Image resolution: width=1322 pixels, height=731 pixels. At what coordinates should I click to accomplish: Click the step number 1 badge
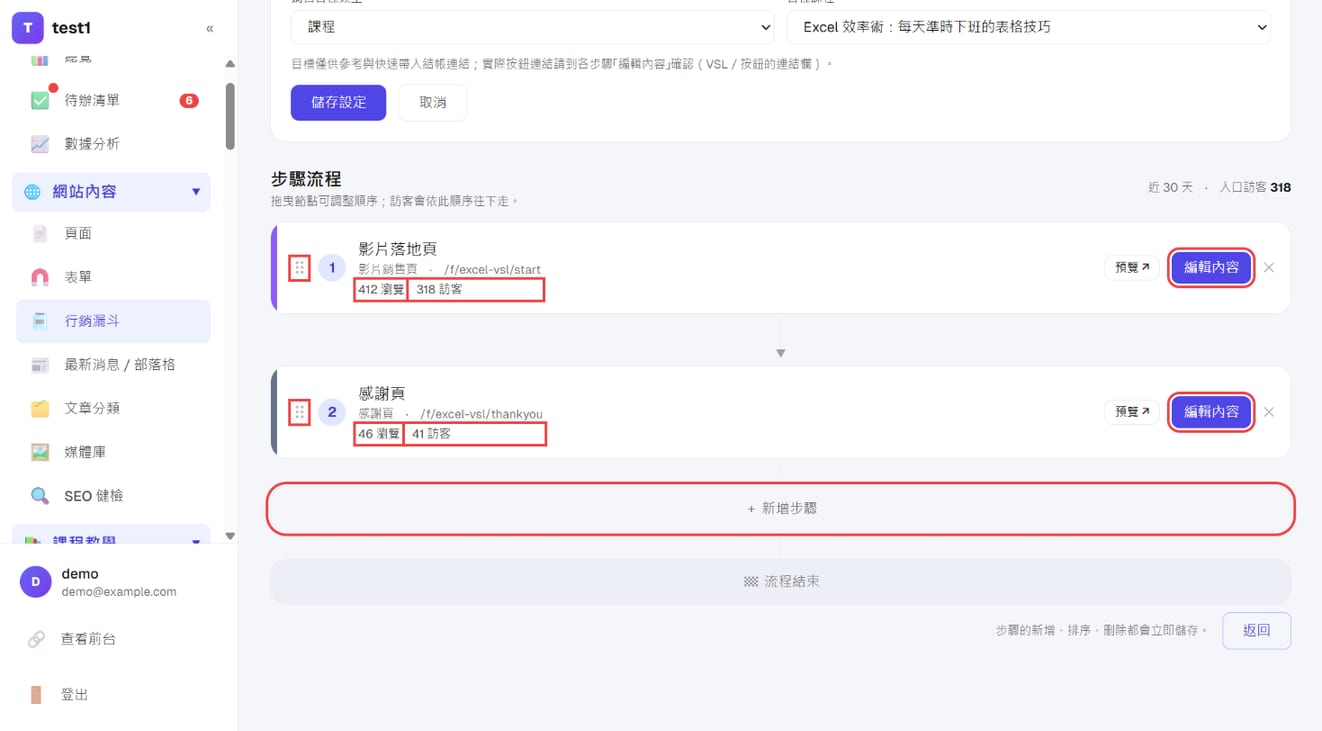click(x=332, y=268)
